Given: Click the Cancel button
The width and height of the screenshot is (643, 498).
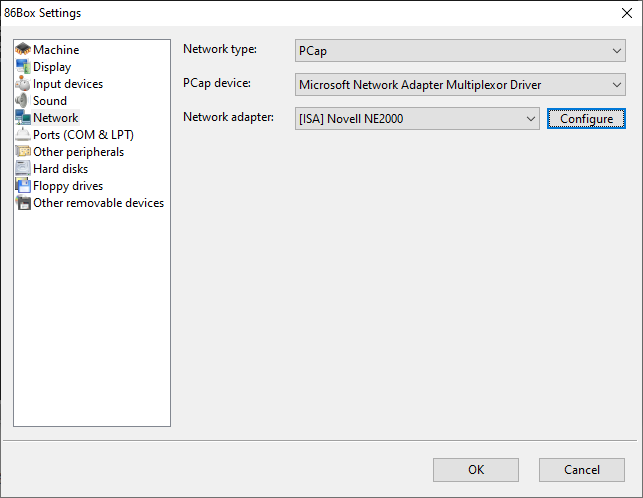Looking at the screenshot, I should (581, 470).
